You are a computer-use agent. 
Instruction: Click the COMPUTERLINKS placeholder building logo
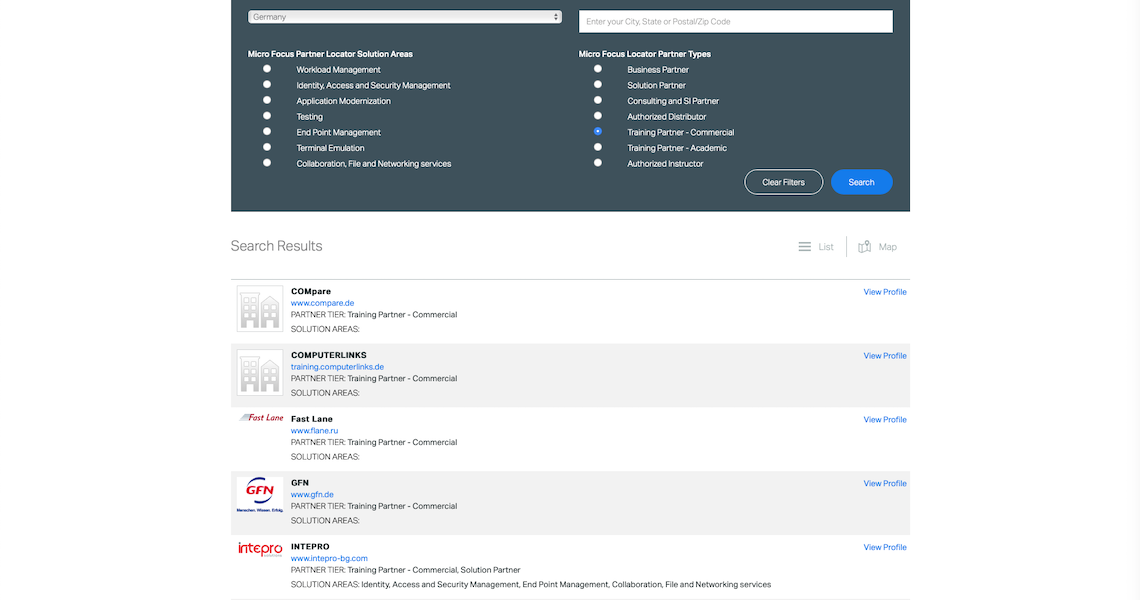(260, 372)
